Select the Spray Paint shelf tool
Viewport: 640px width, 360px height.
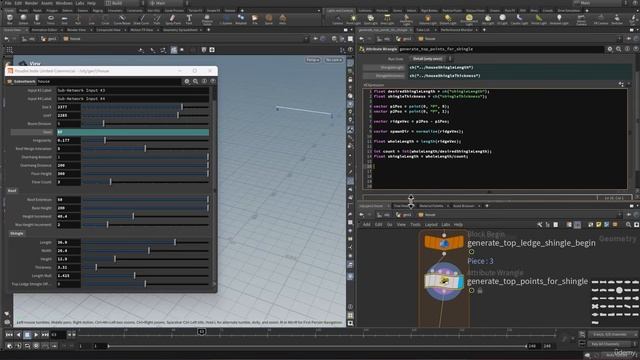(173, 19)
